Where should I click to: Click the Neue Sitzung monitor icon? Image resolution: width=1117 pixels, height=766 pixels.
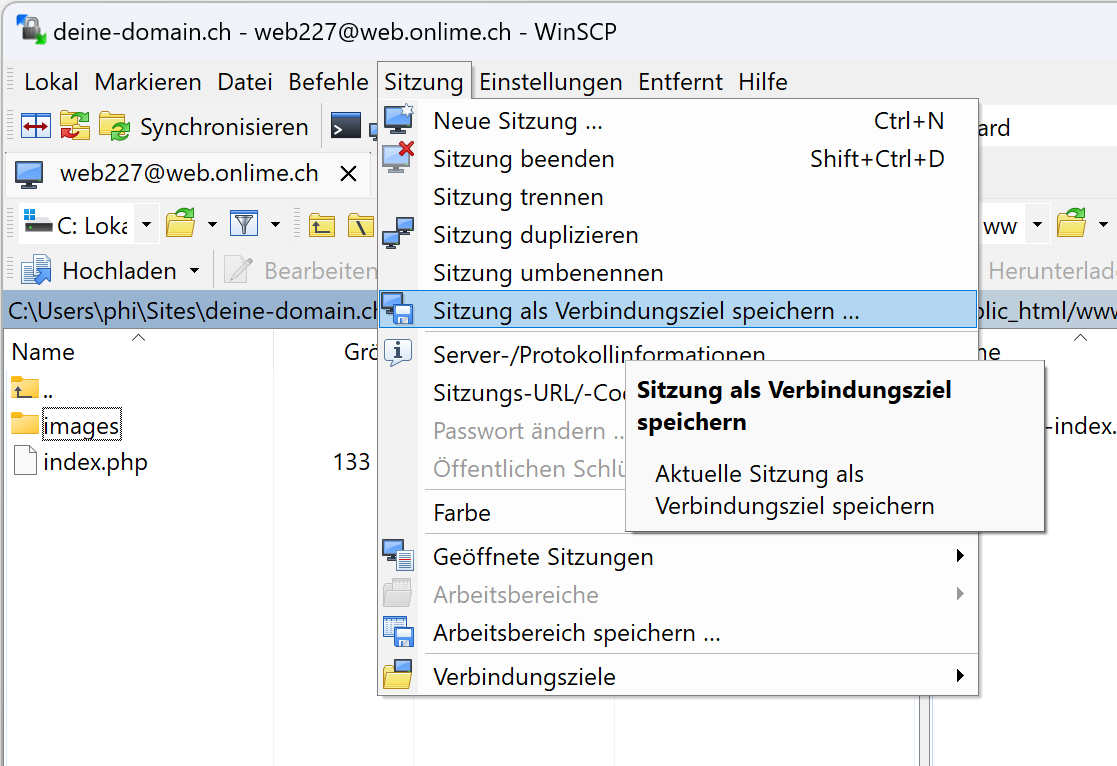(398, 119)
